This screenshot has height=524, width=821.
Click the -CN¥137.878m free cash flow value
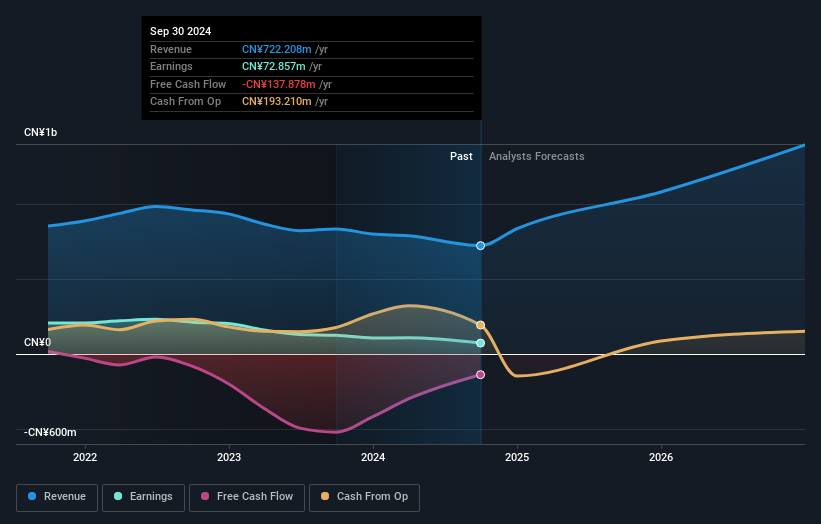pos(279,84)
